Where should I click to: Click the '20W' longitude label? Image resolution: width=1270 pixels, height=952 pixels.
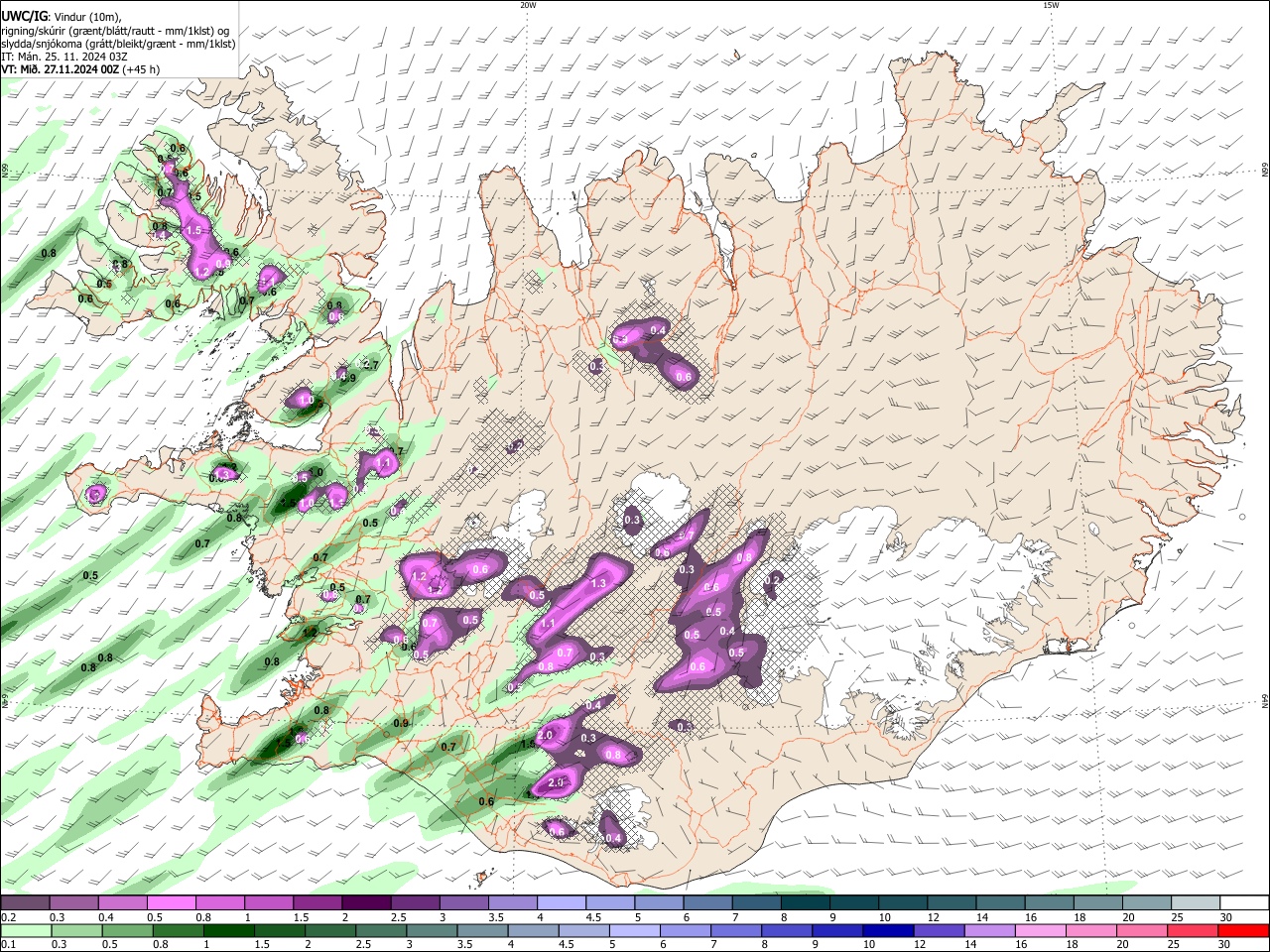(528, 5)
